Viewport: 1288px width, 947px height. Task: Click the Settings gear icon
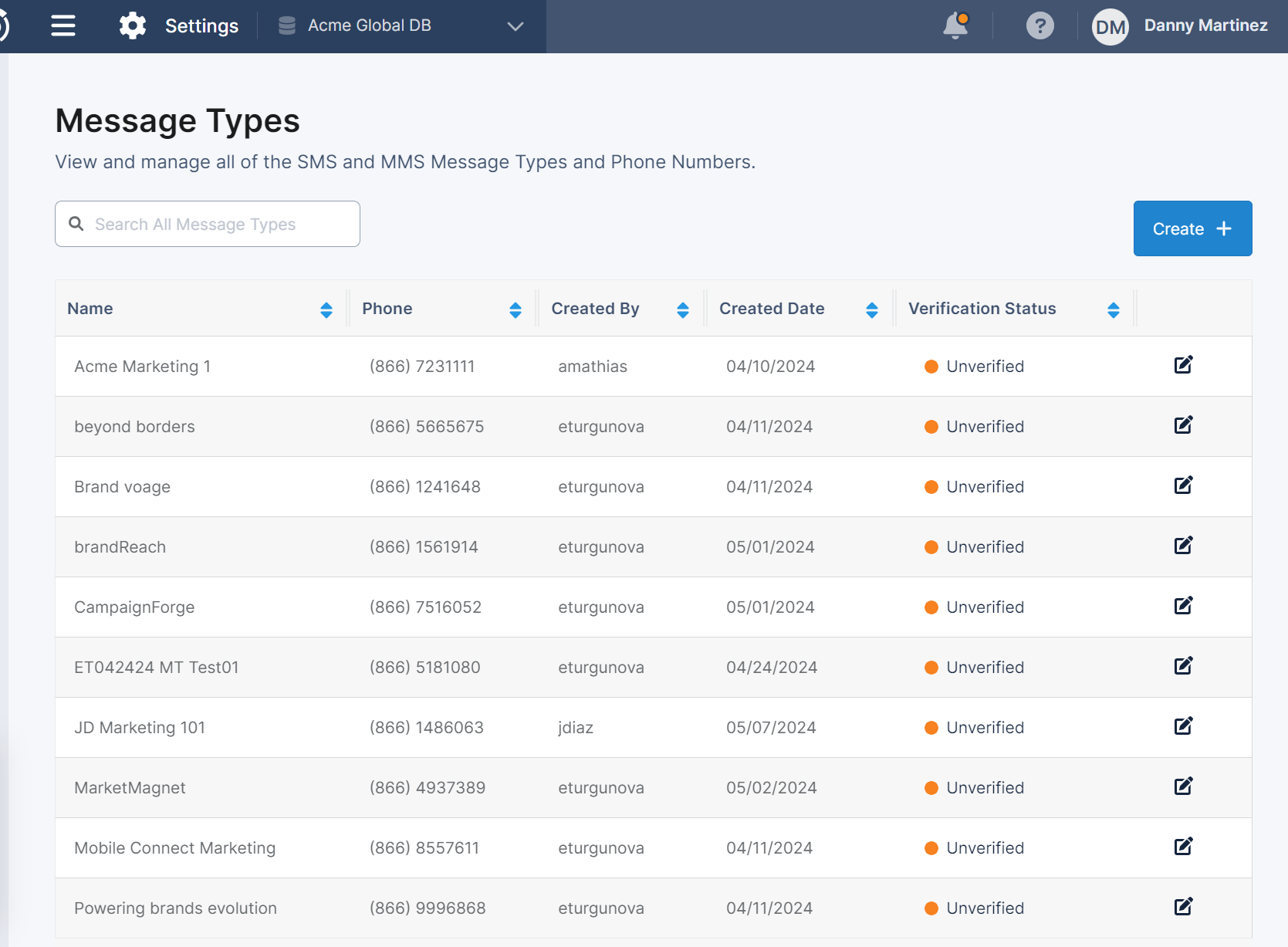click(x=133, y=25)
